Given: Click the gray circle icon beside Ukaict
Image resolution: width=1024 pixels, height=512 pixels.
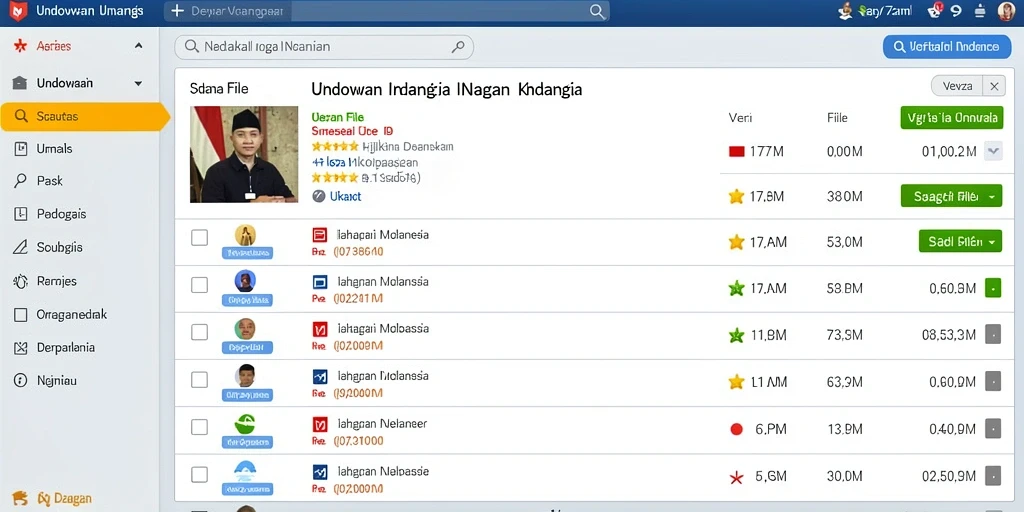Looking at the screenshot, I should pos(319,195).
